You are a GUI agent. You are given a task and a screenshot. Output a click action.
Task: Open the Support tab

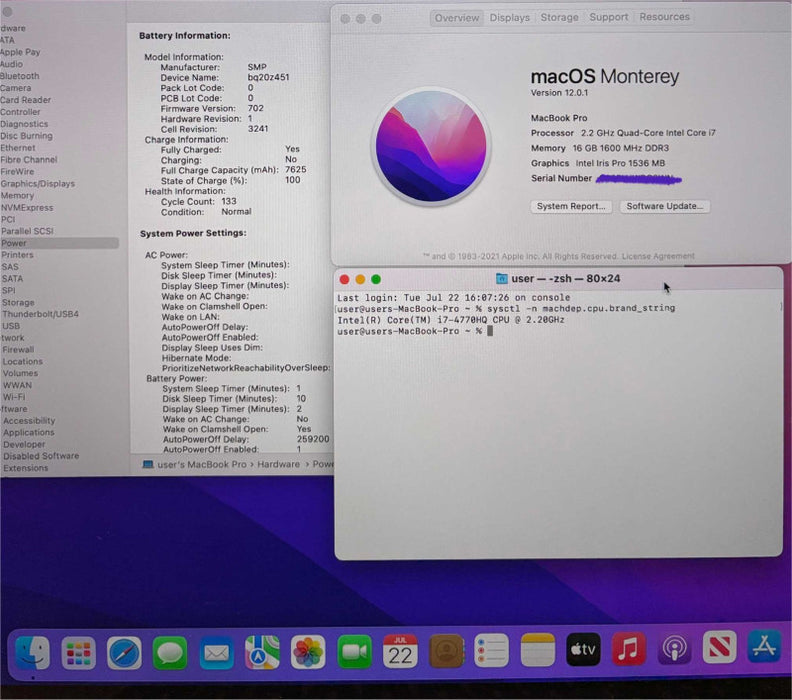tap(608, 17)
